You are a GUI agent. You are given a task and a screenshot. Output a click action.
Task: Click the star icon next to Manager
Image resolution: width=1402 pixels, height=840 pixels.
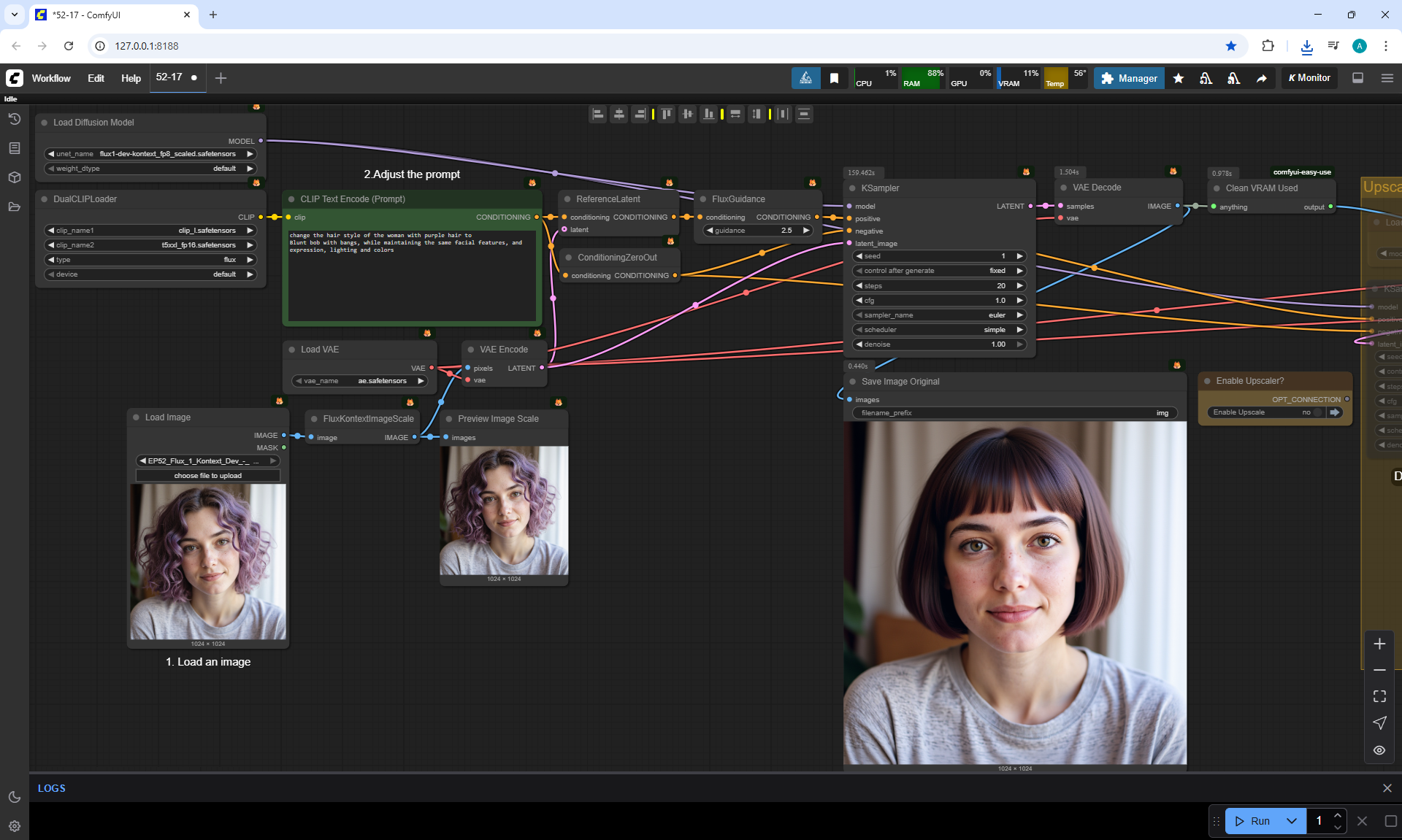click(x=1179, y=78)
